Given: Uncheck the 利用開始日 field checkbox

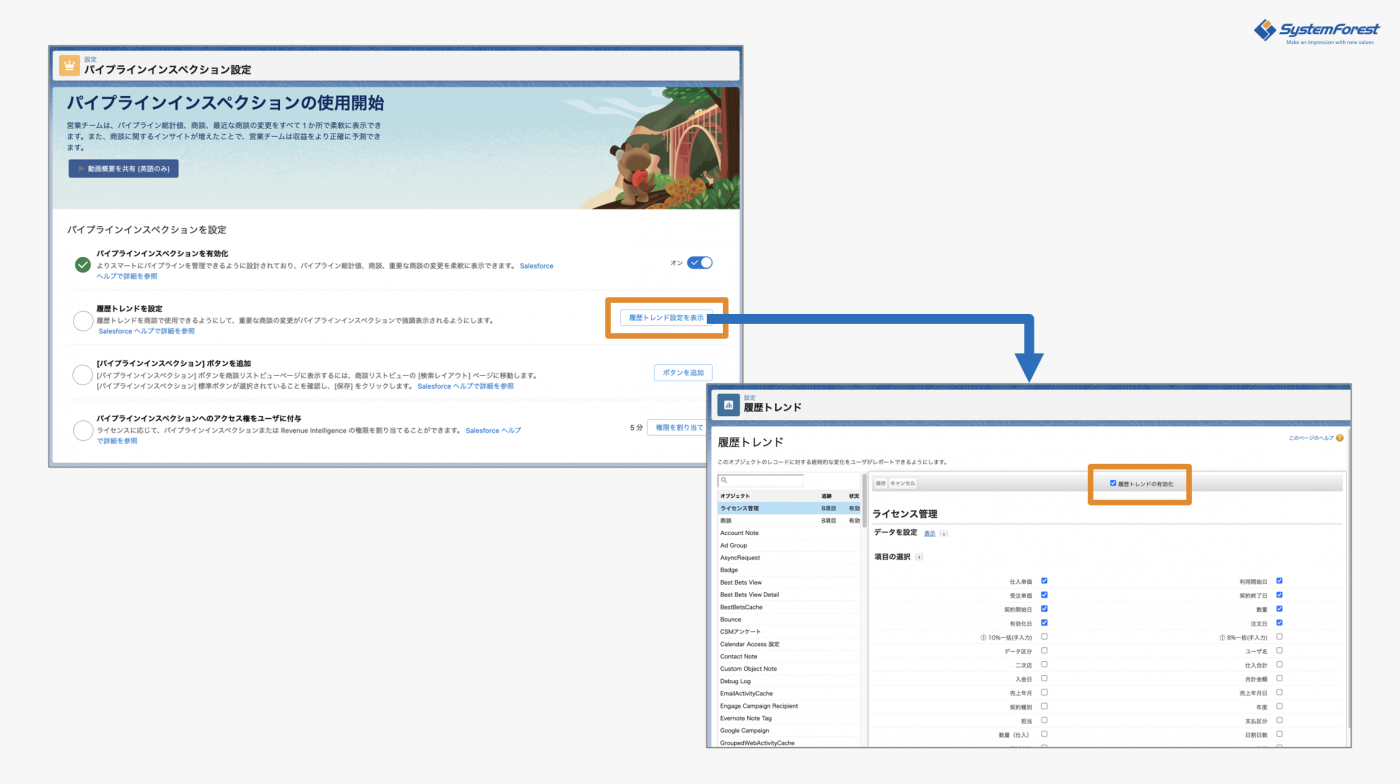Looking at the screenshot, I should [x=1279, y=580].
